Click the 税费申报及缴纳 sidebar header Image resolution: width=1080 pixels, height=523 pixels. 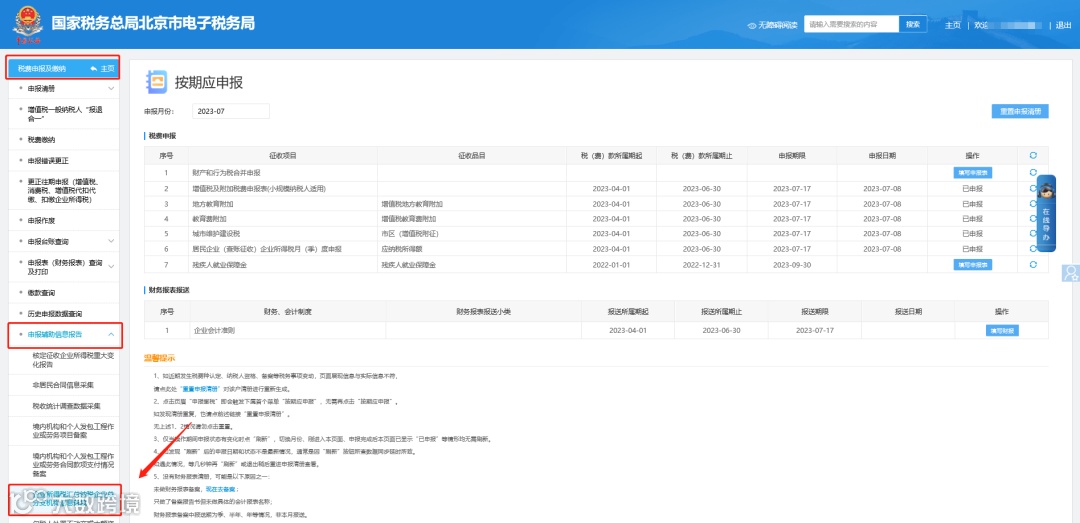pos(42,68)
